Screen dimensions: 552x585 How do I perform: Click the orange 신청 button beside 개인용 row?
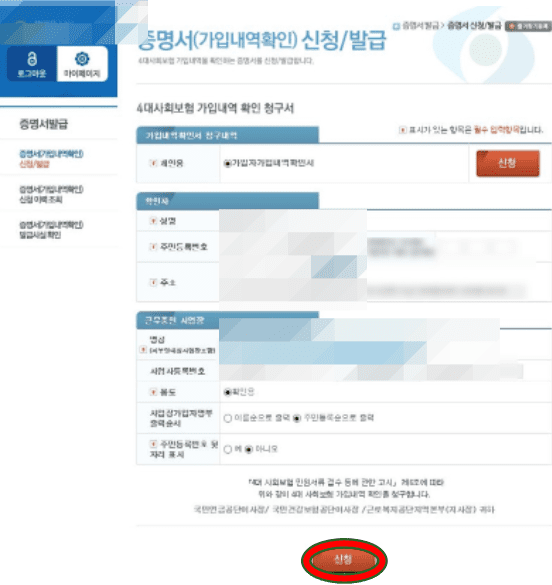(x=508, y=163)
